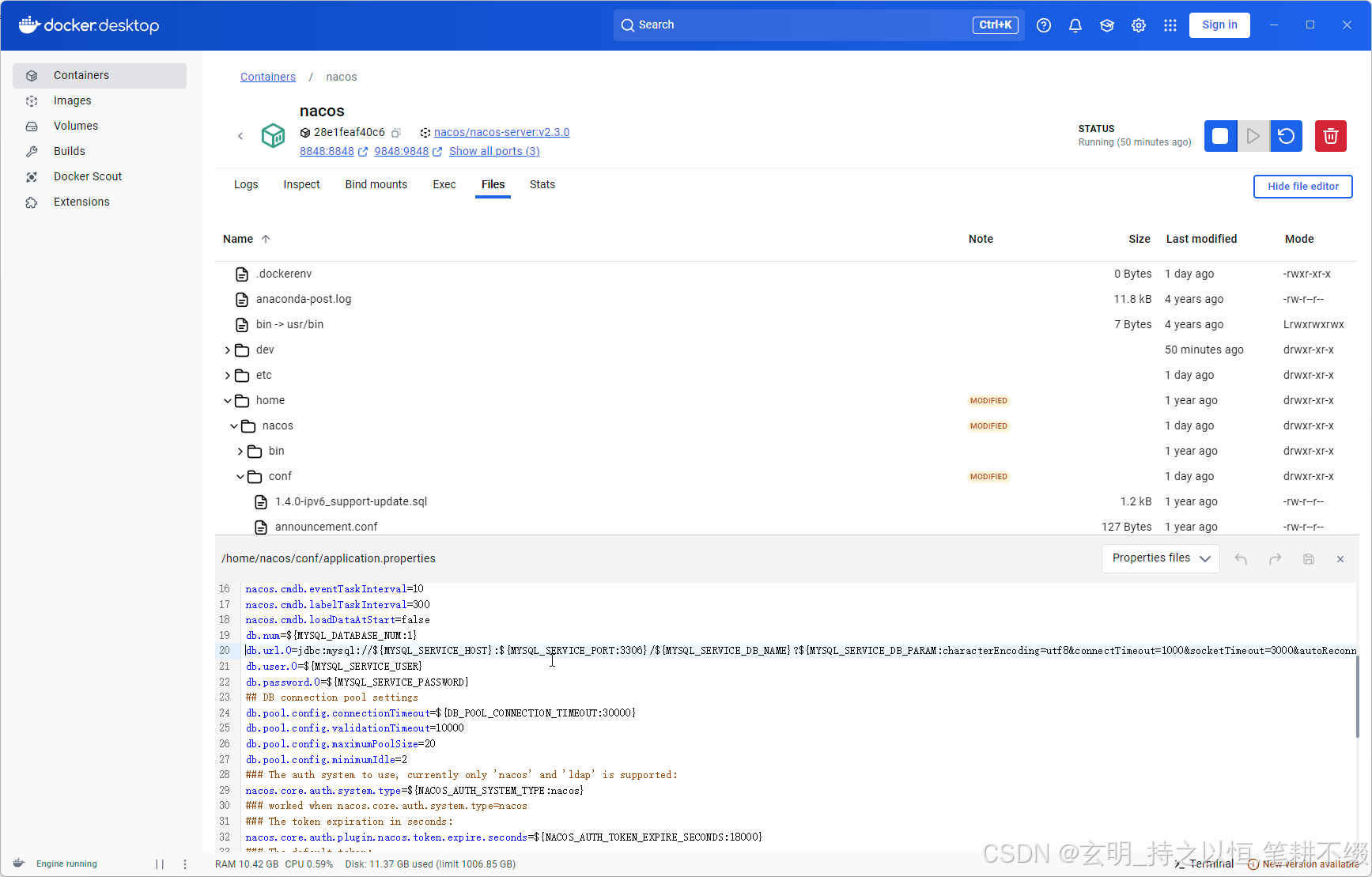Open the Stats tab

542,184
